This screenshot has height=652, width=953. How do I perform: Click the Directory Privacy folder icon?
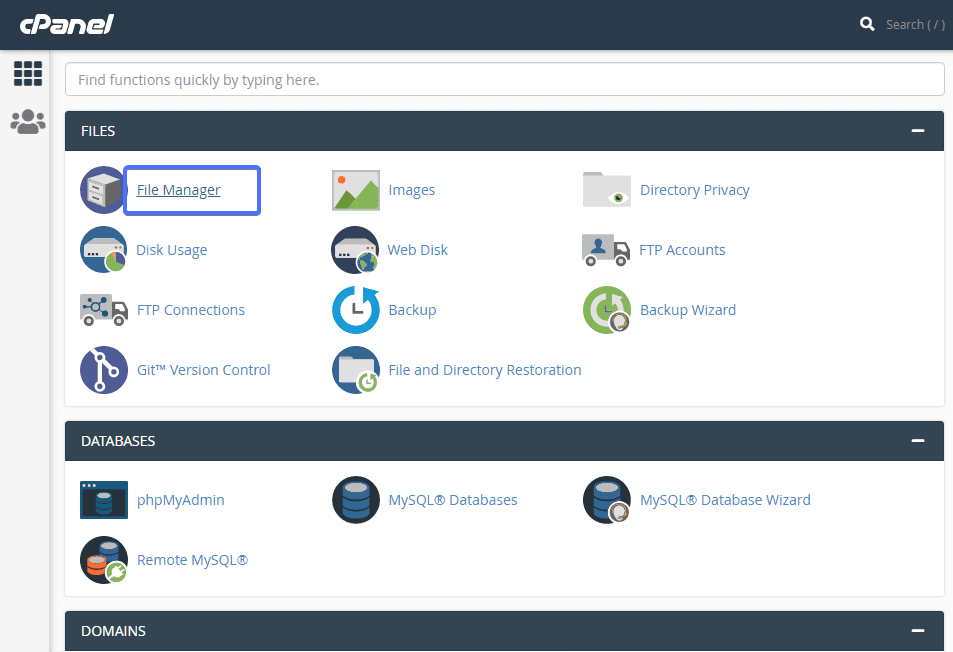(x=607, y=190)
